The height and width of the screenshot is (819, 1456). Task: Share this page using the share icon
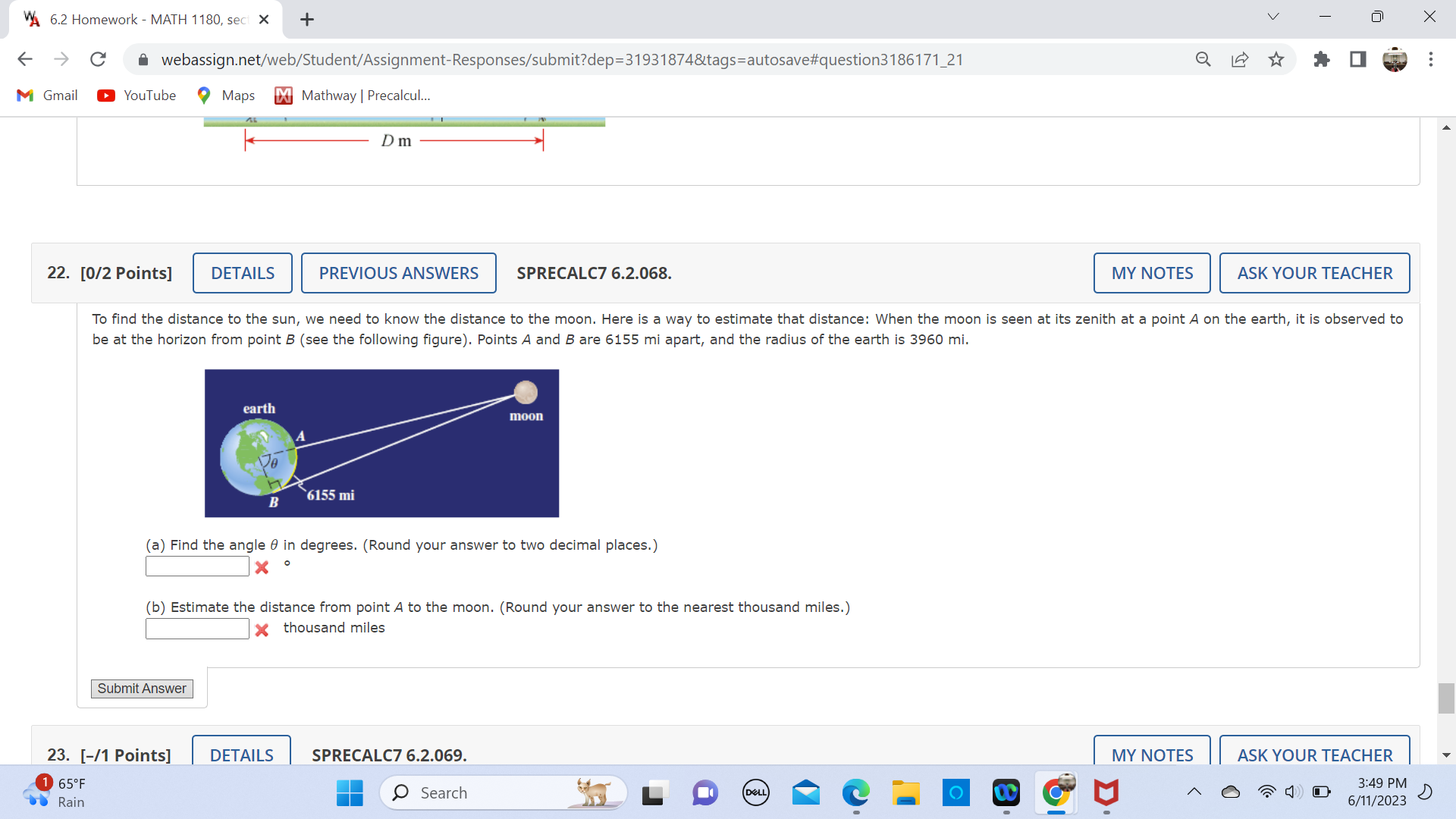point(1239,59)
